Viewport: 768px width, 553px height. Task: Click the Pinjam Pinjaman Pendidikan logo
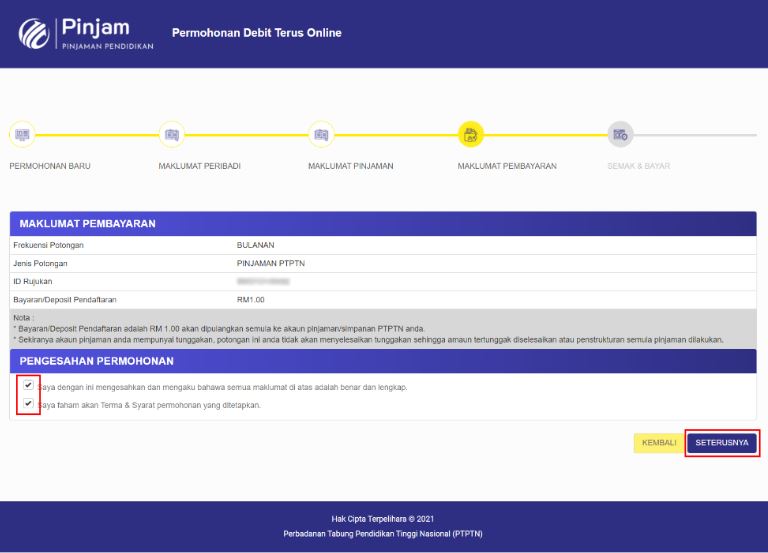[x=86, y=35]
